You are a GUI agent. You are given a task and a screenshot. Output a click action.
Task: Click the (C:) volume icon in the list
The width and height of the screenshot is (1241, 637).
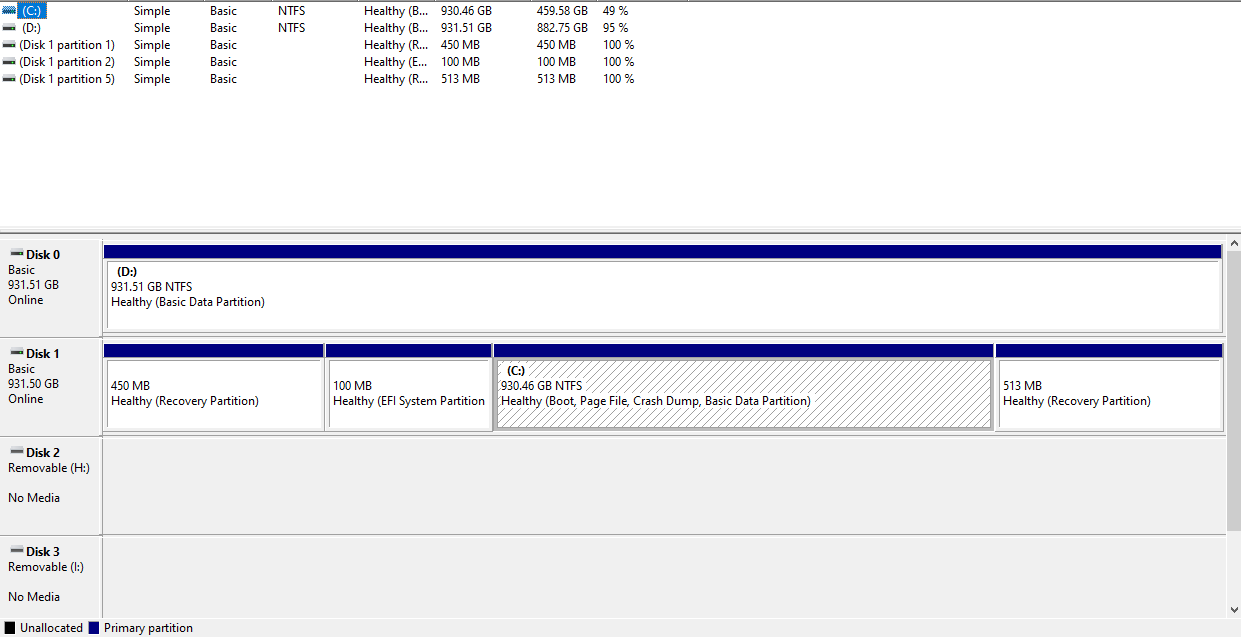pyautogui.click(x=9, y=10)
